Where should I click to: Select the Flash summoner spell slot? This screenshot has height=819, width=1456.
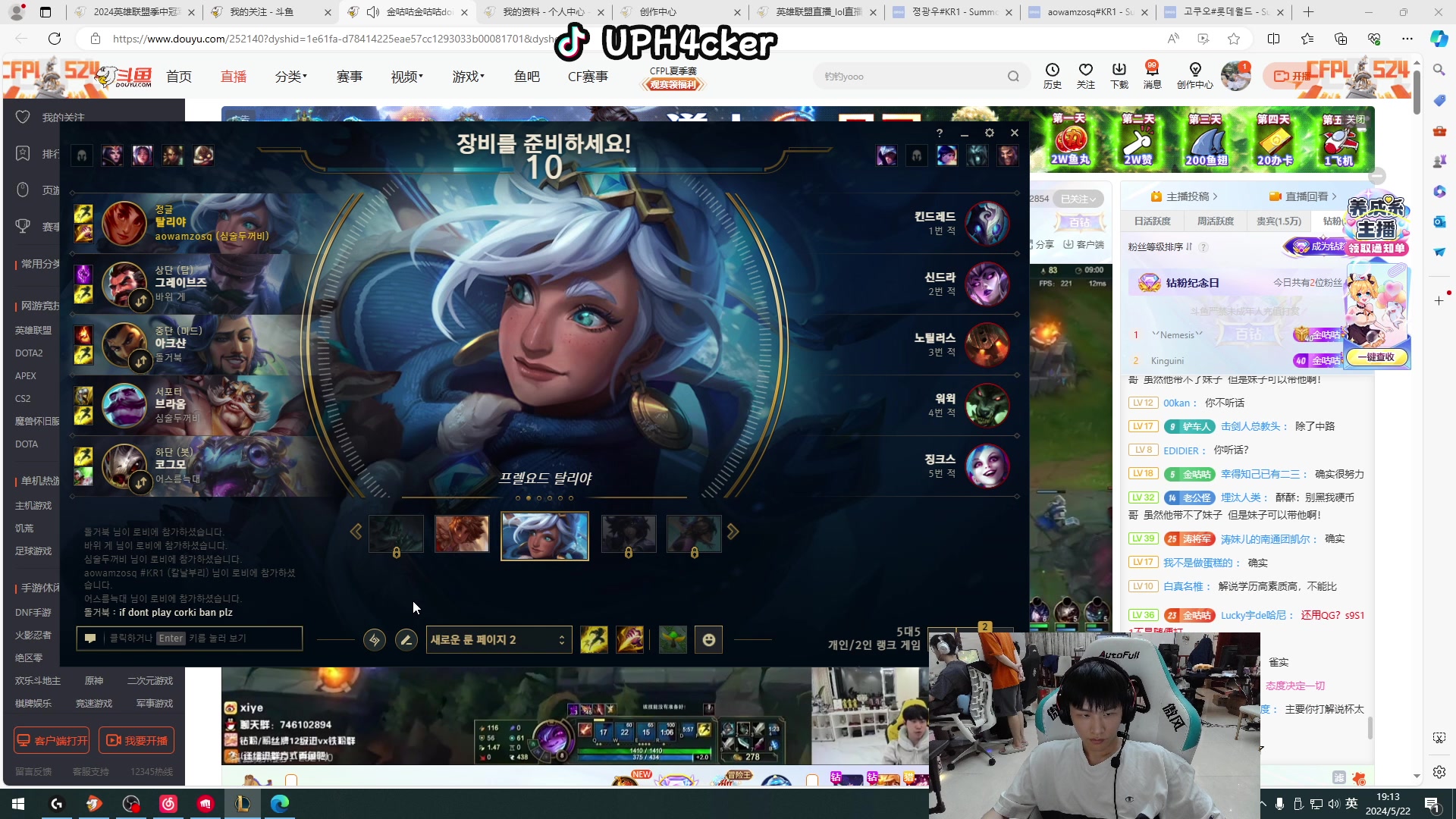(594, 640)
